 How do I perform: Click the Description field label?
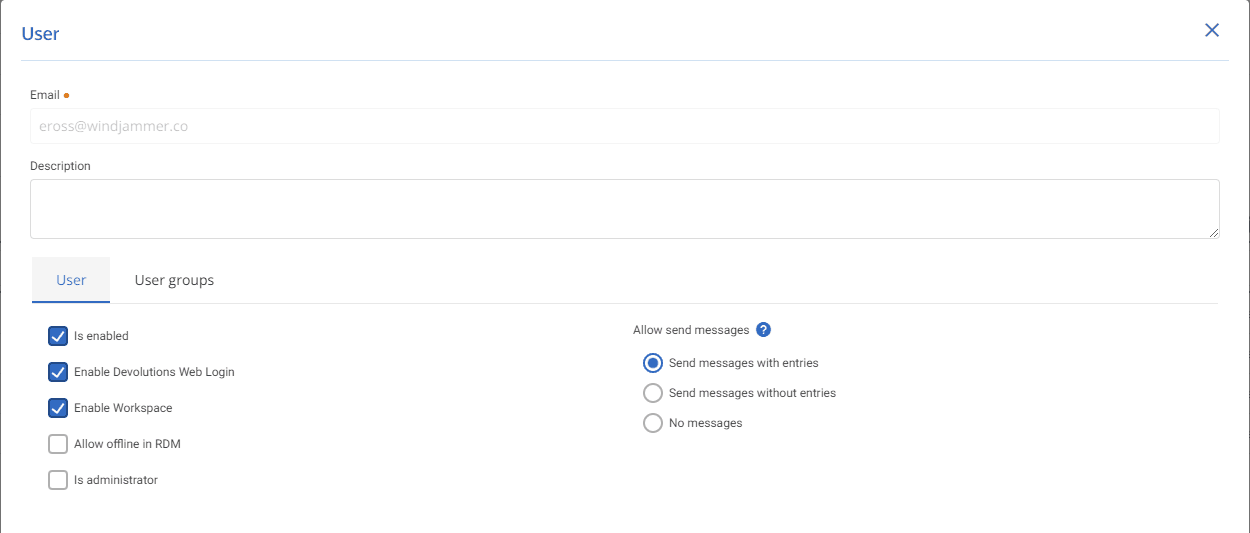click(x=60, y=166)
